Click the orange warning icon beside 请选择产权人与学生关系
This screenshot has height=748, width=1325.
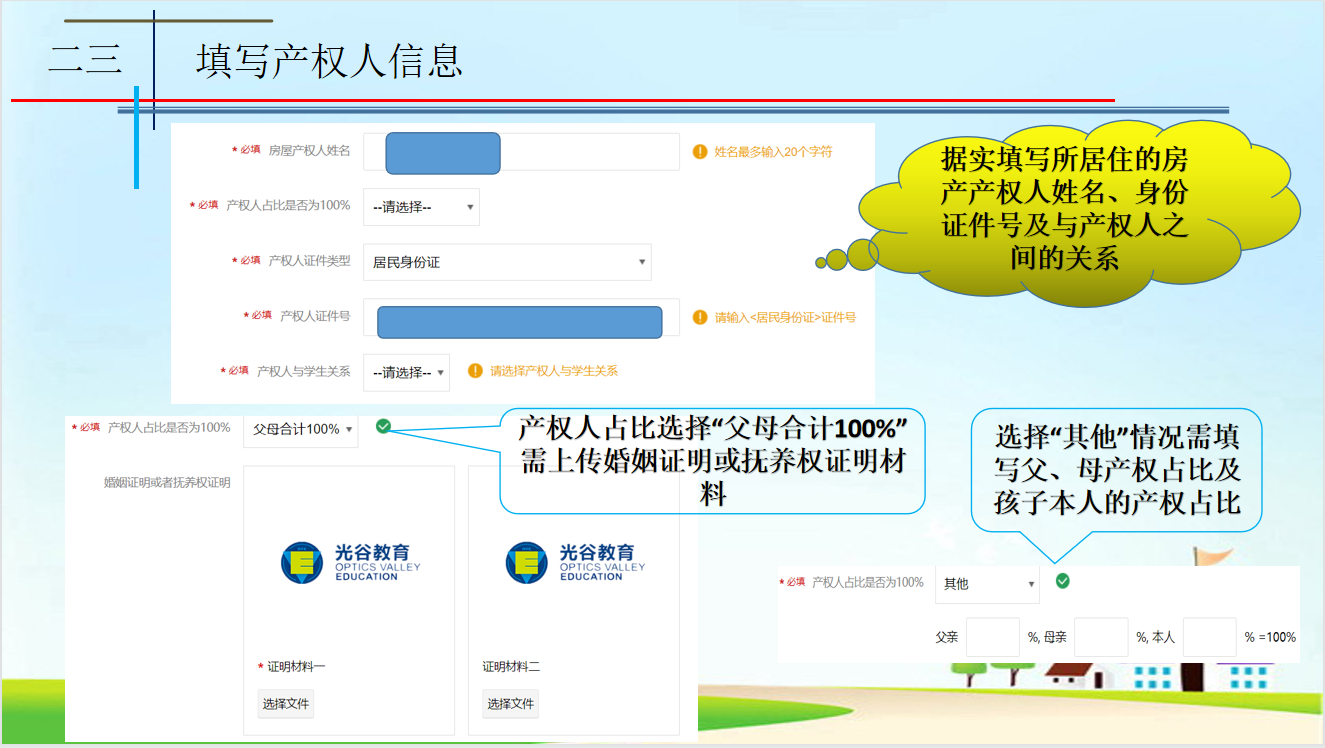(475, 371)
